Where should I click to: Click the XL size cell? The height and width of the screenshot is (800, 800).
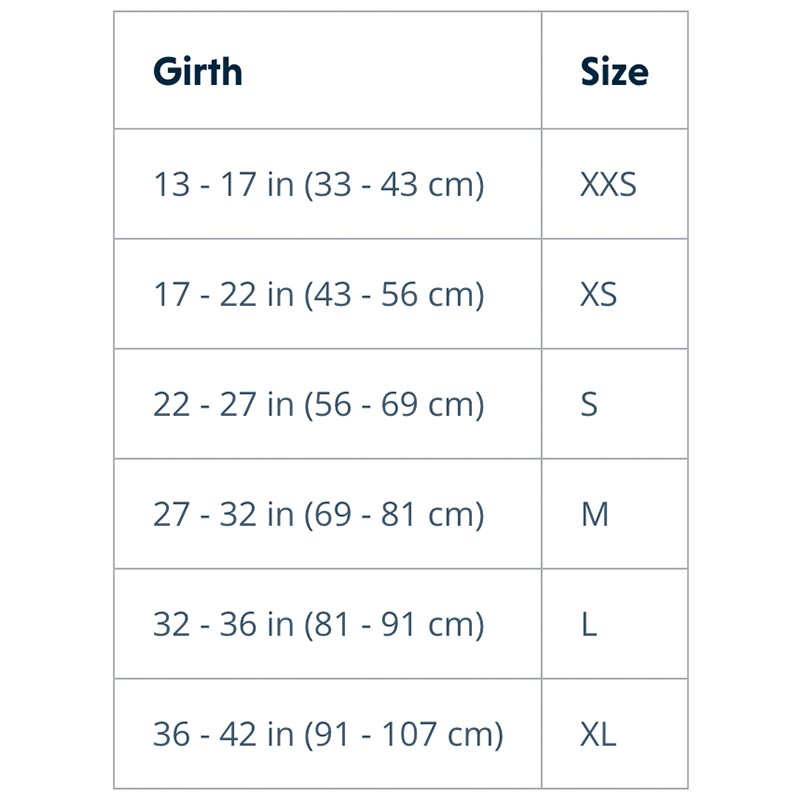[x=614, y=734]
